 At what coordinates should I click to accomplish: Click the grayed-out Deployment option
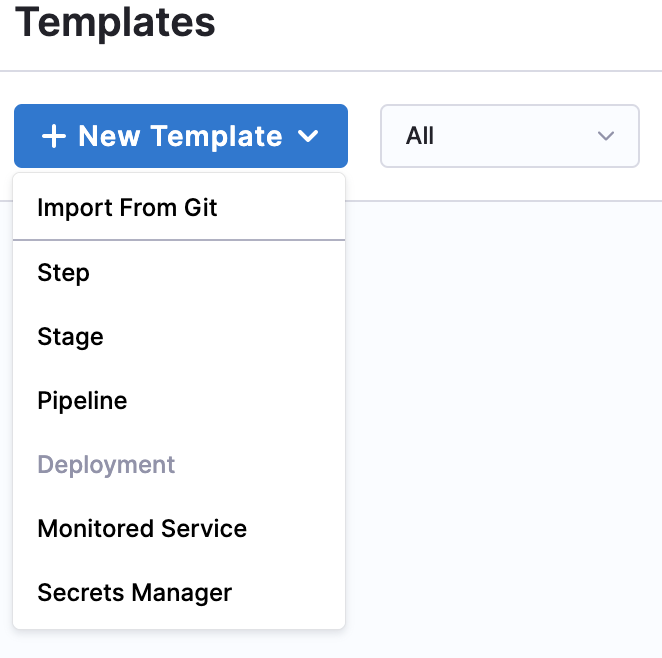pyautogui.click(x=106, y=465)
